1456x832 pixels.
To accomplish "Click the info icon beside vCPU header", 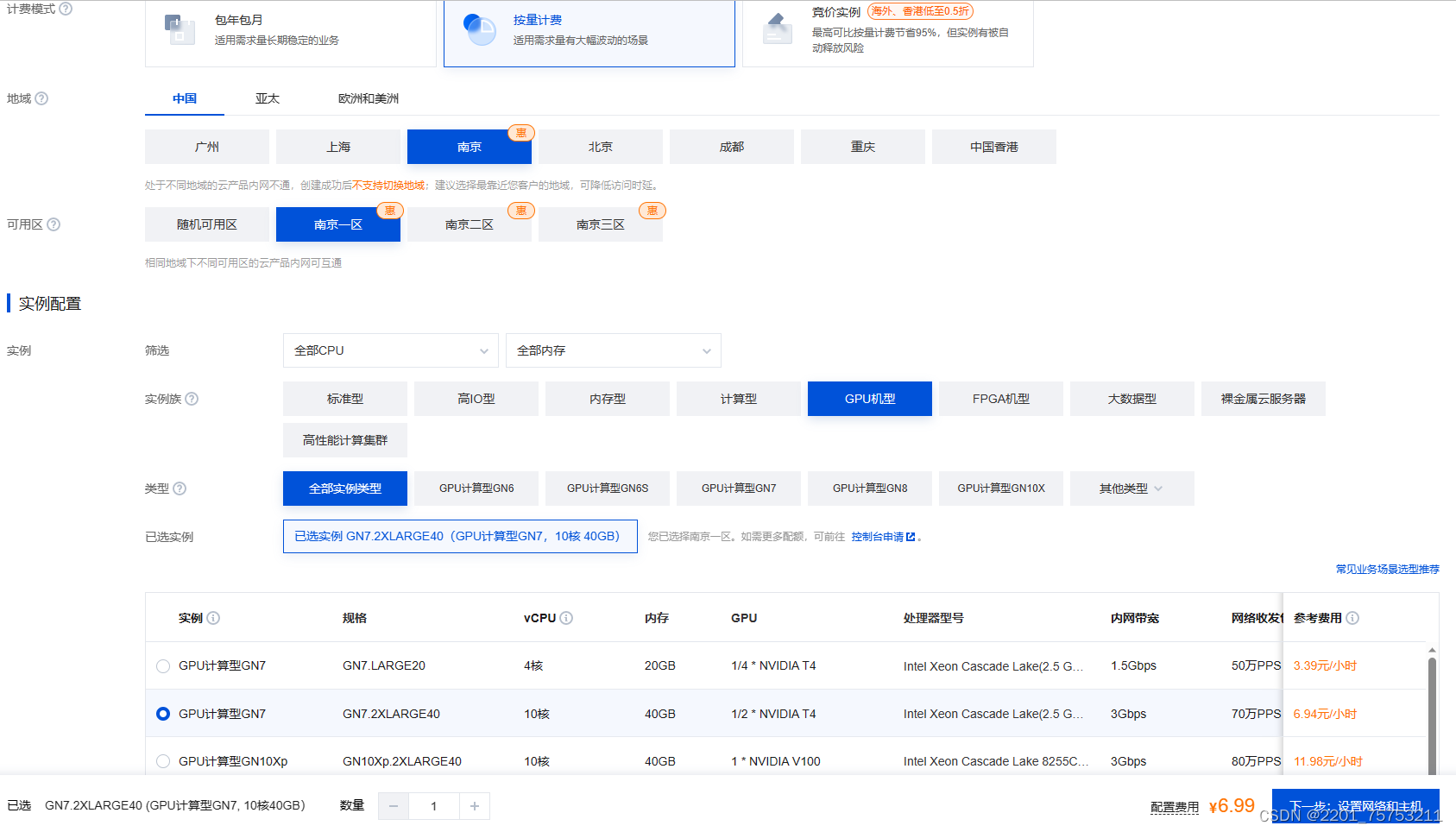I will pos(566,618).
